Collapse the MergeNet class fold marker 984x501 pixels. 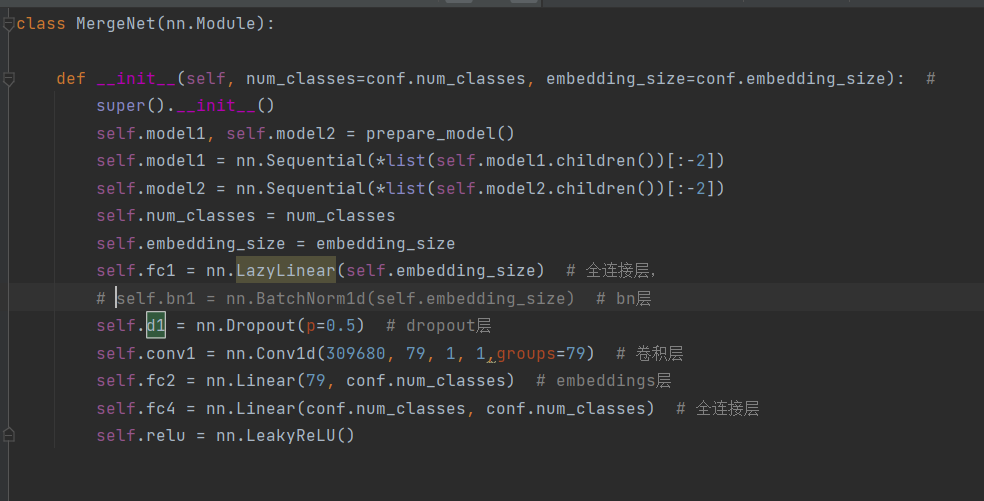tap(8, 24)
